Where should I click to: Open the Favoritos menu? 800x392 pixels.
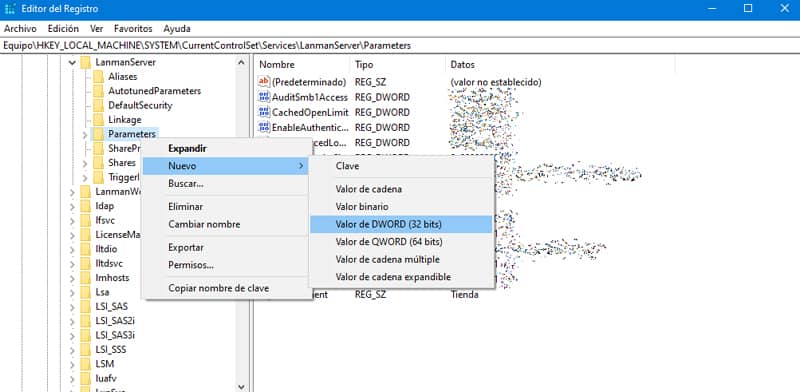133,29
